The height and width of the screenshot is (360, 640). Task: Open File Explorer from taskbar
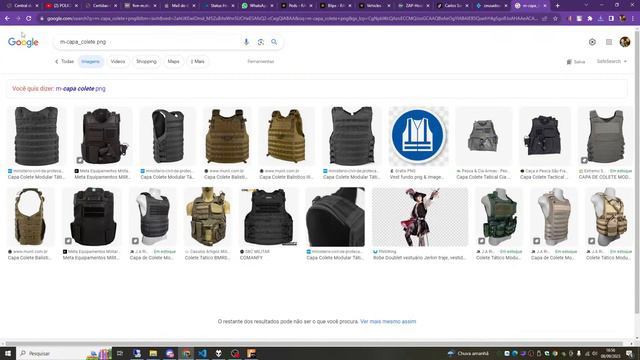tap(153, 353)
